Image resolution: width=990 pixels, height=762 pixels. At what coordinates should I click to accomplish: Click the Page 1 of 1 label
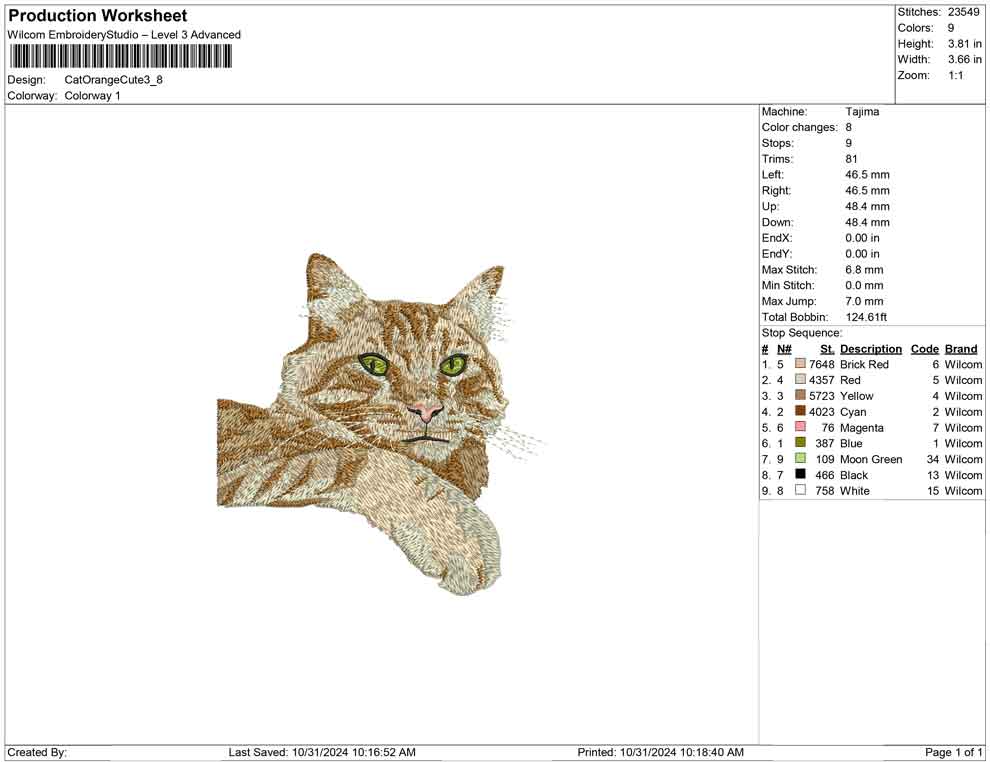[951, 752]
